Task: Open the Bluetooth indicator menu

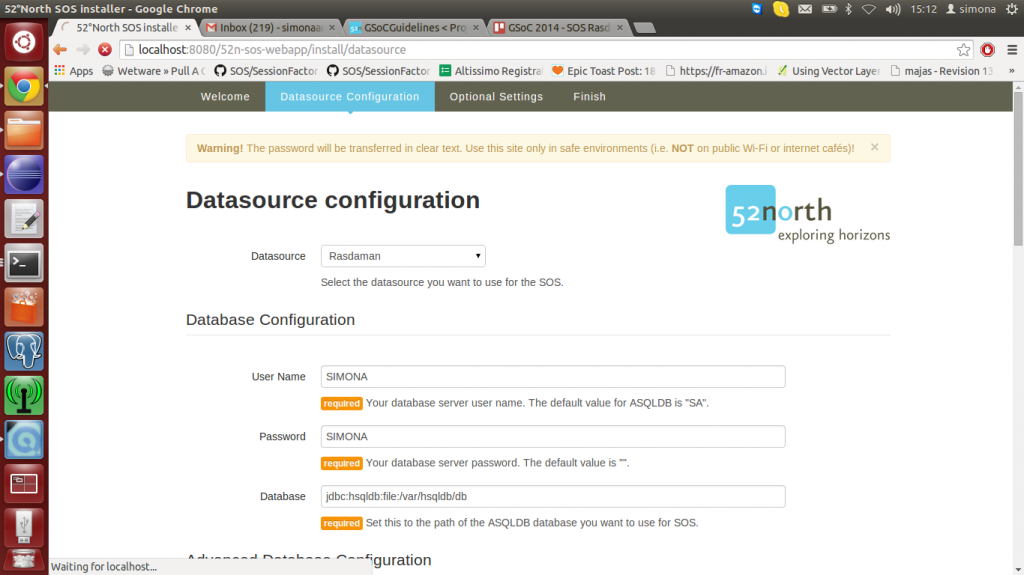Action: coord(848,9)
